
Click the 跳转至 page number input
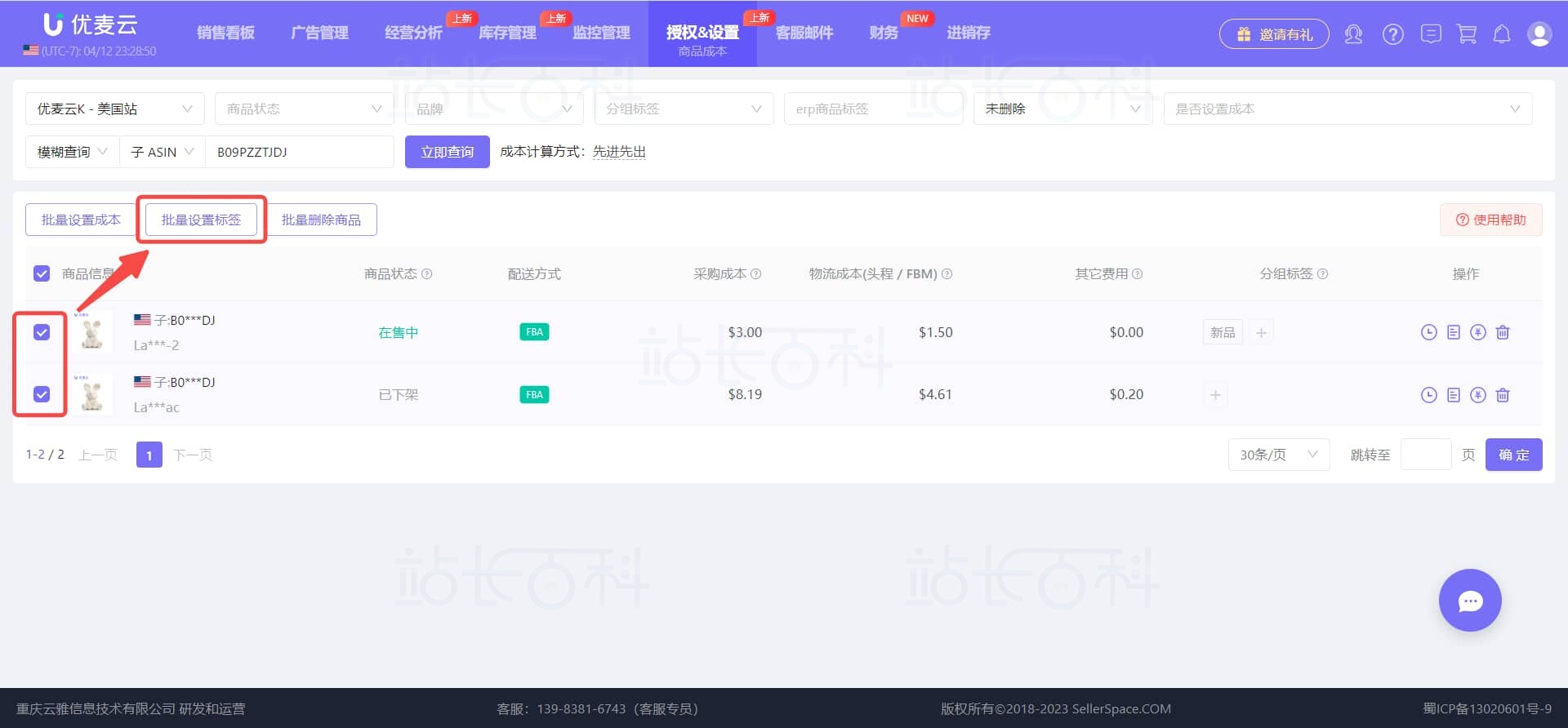[1426, 455]
